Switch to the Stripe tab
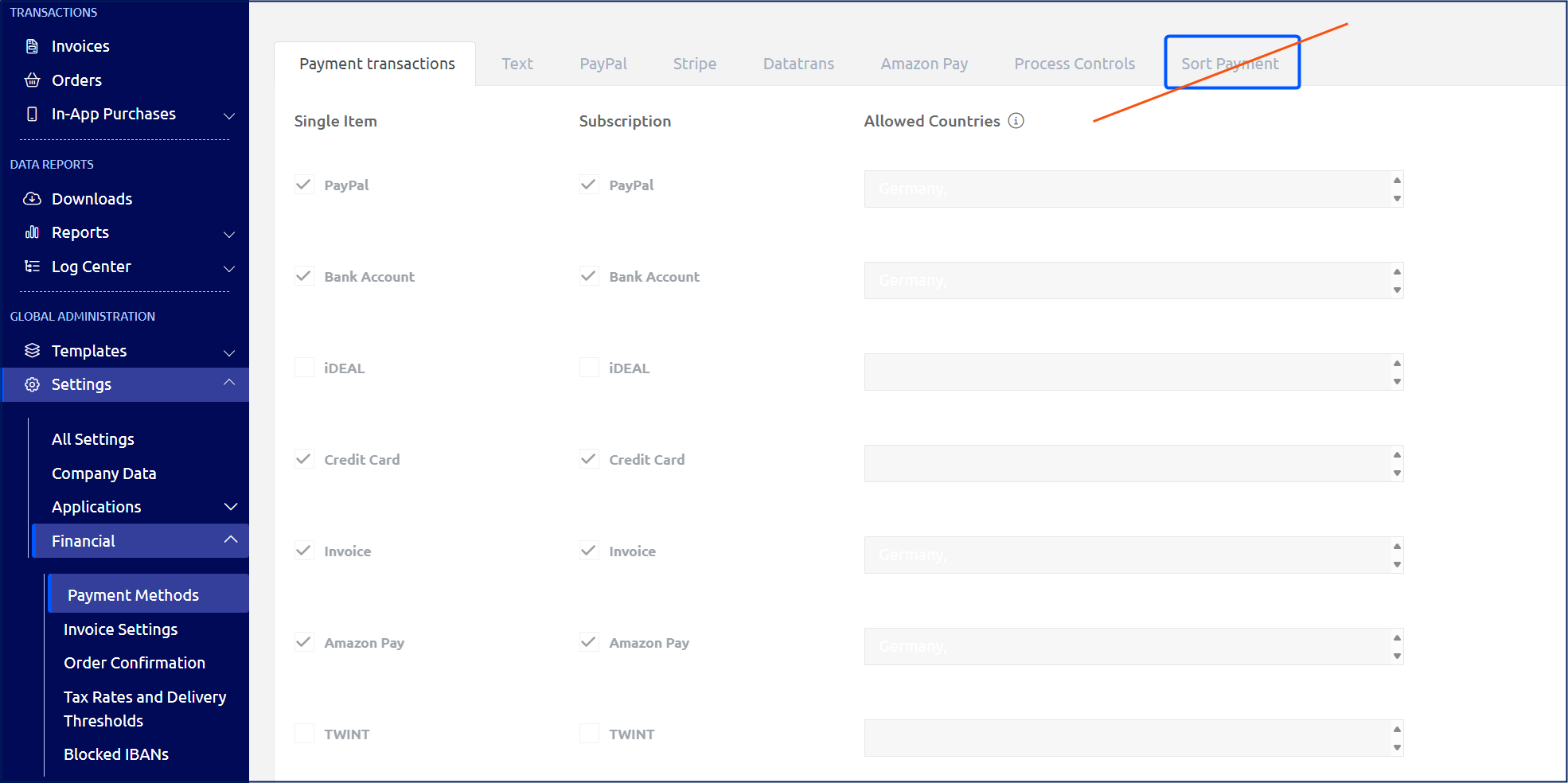Screen dimensions: 1568x783 pyautogui.click(x=695, y=64)
